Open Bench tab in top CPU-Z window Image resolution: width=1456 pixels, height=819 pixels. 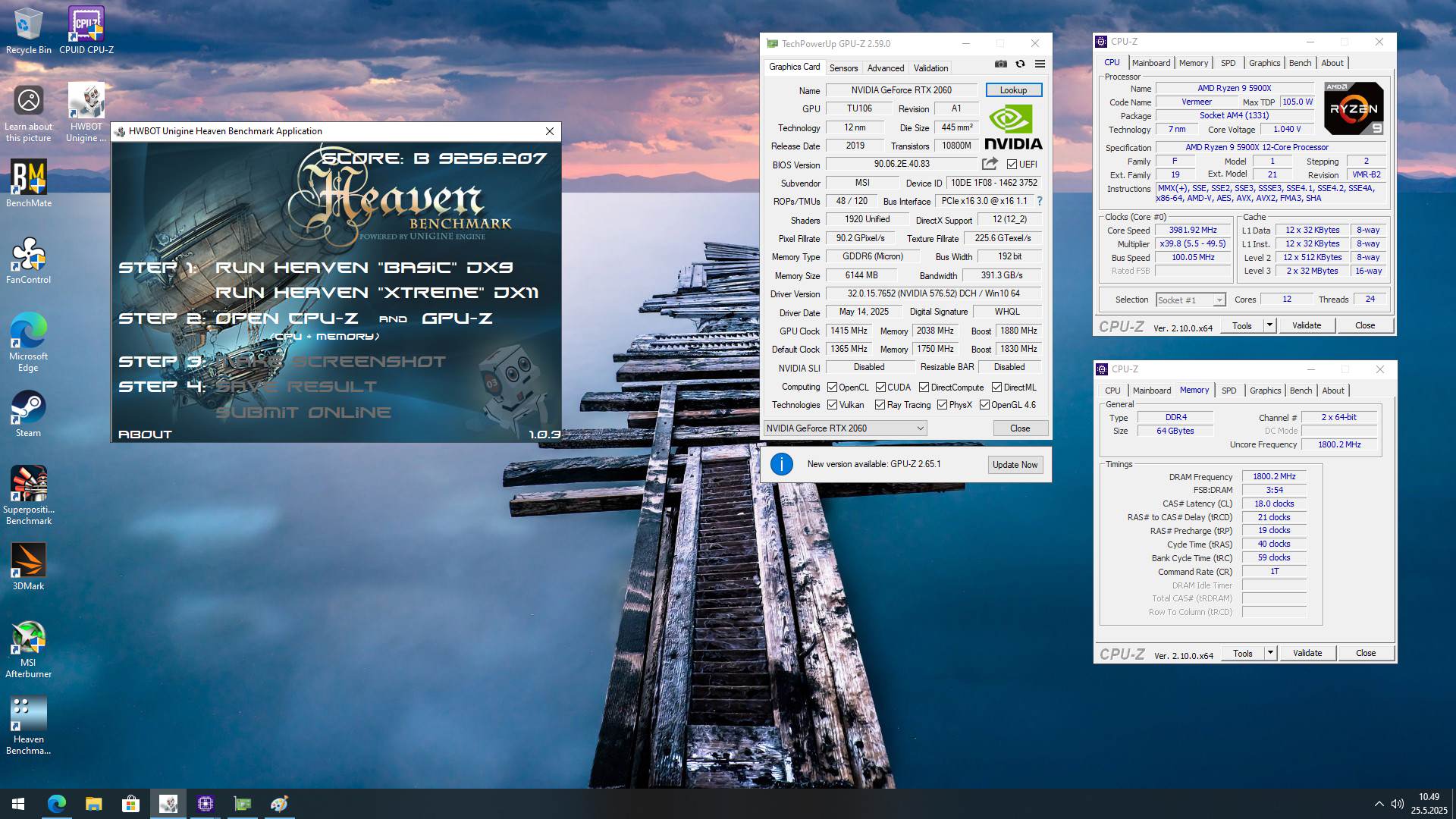[x=1300, y=63]
